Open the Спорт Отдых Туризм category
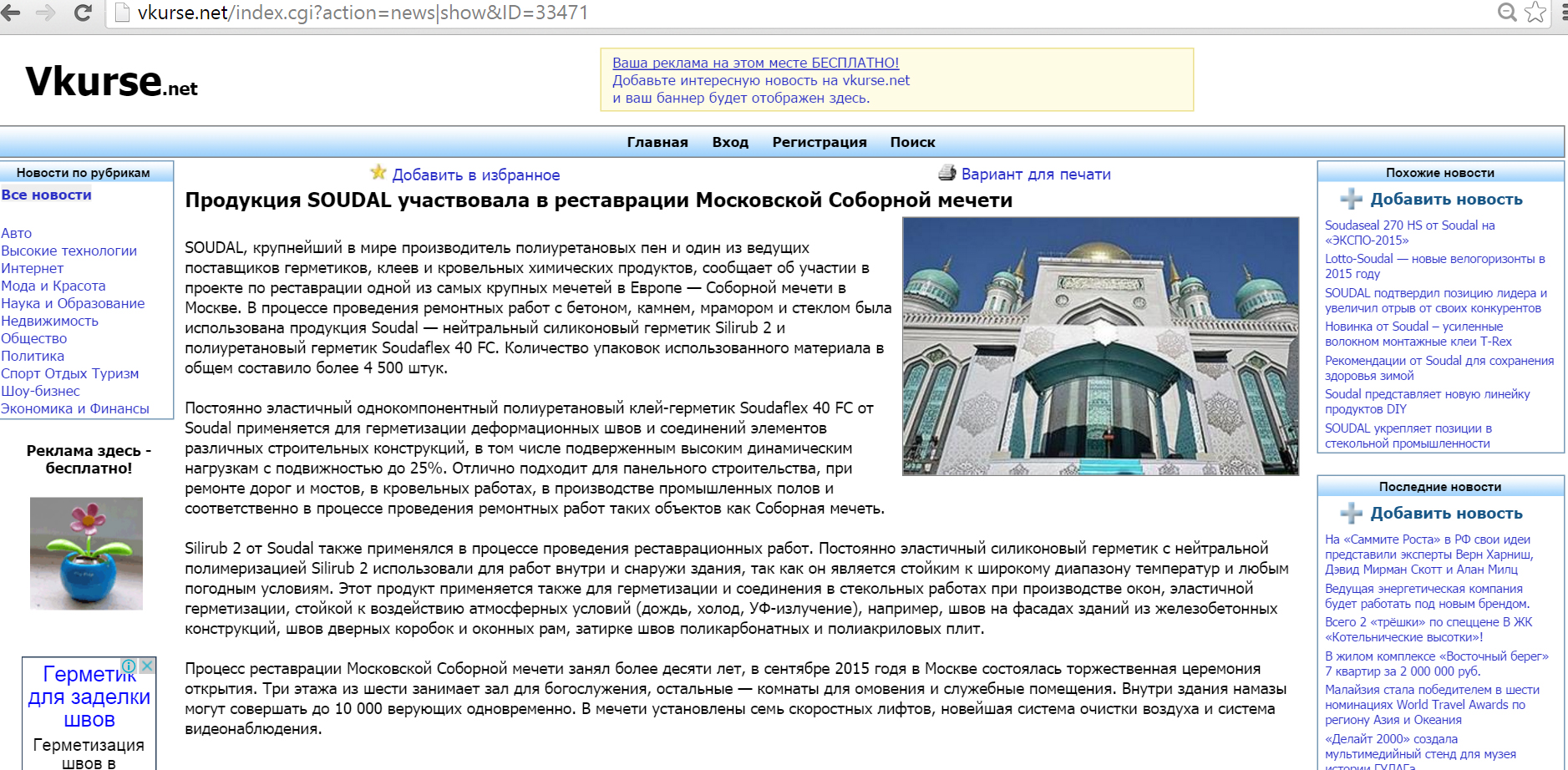Image resolution: width=1568 pixels, height=770 pixels. (x=69, y=373)
